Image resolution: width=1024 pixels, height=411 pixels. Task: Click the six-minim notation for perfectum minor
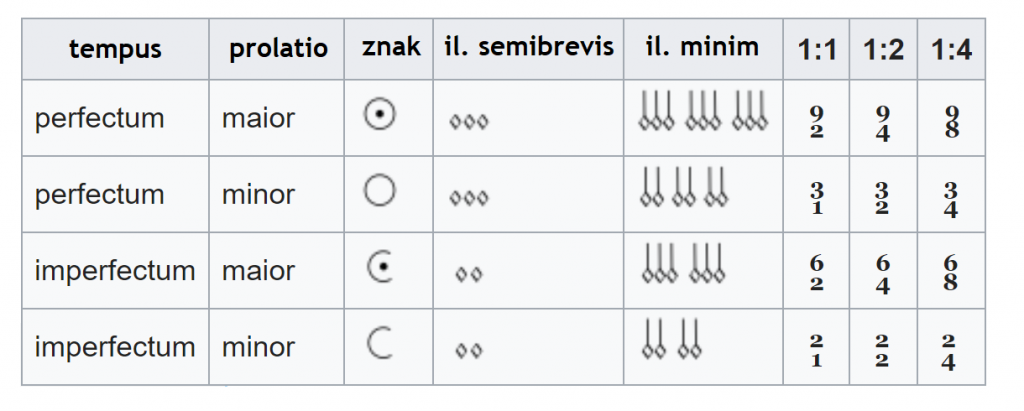pos(683,187)
